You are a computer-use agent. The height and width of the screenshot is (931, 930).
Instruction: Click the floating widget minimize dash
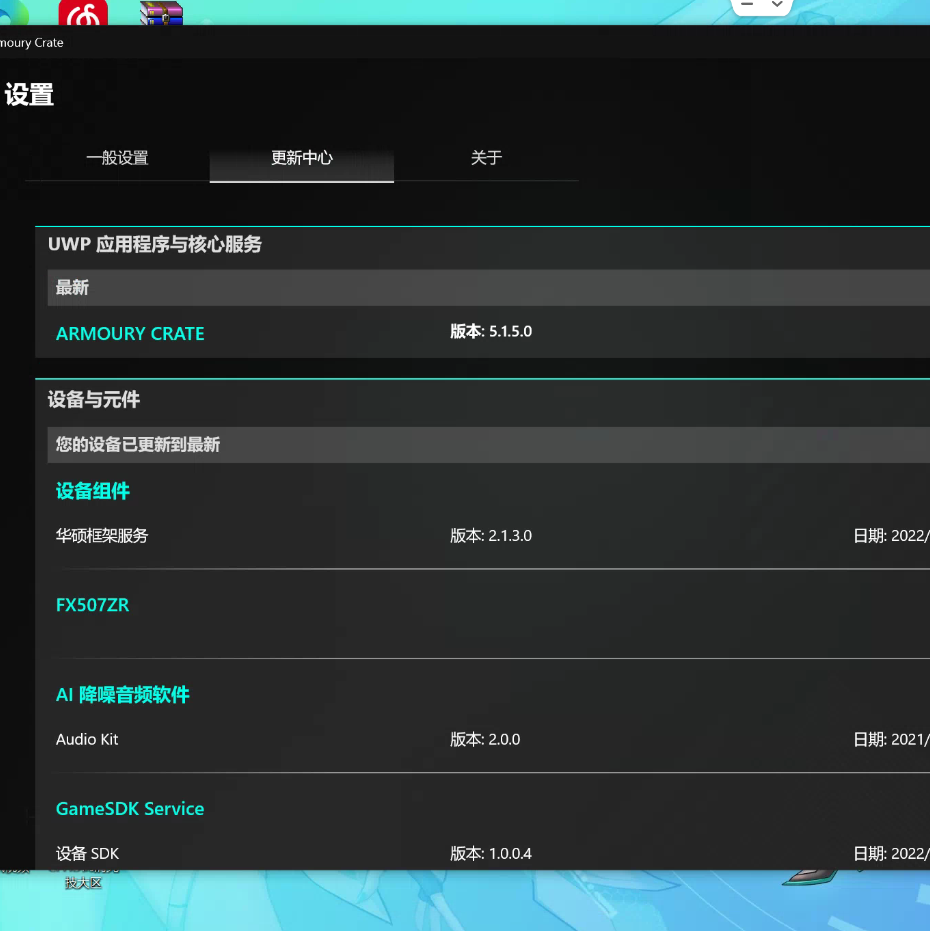[747, 4]
